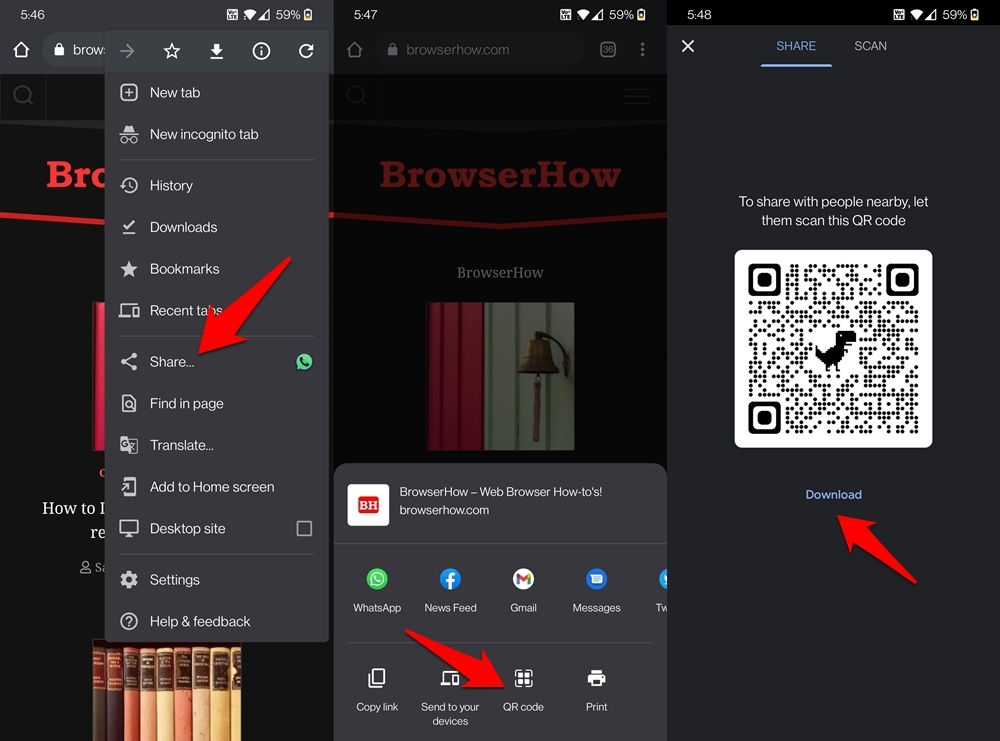Screen dimensions: 1000x741
Task: Download the generated QR code
Action: tap(833, 494)
